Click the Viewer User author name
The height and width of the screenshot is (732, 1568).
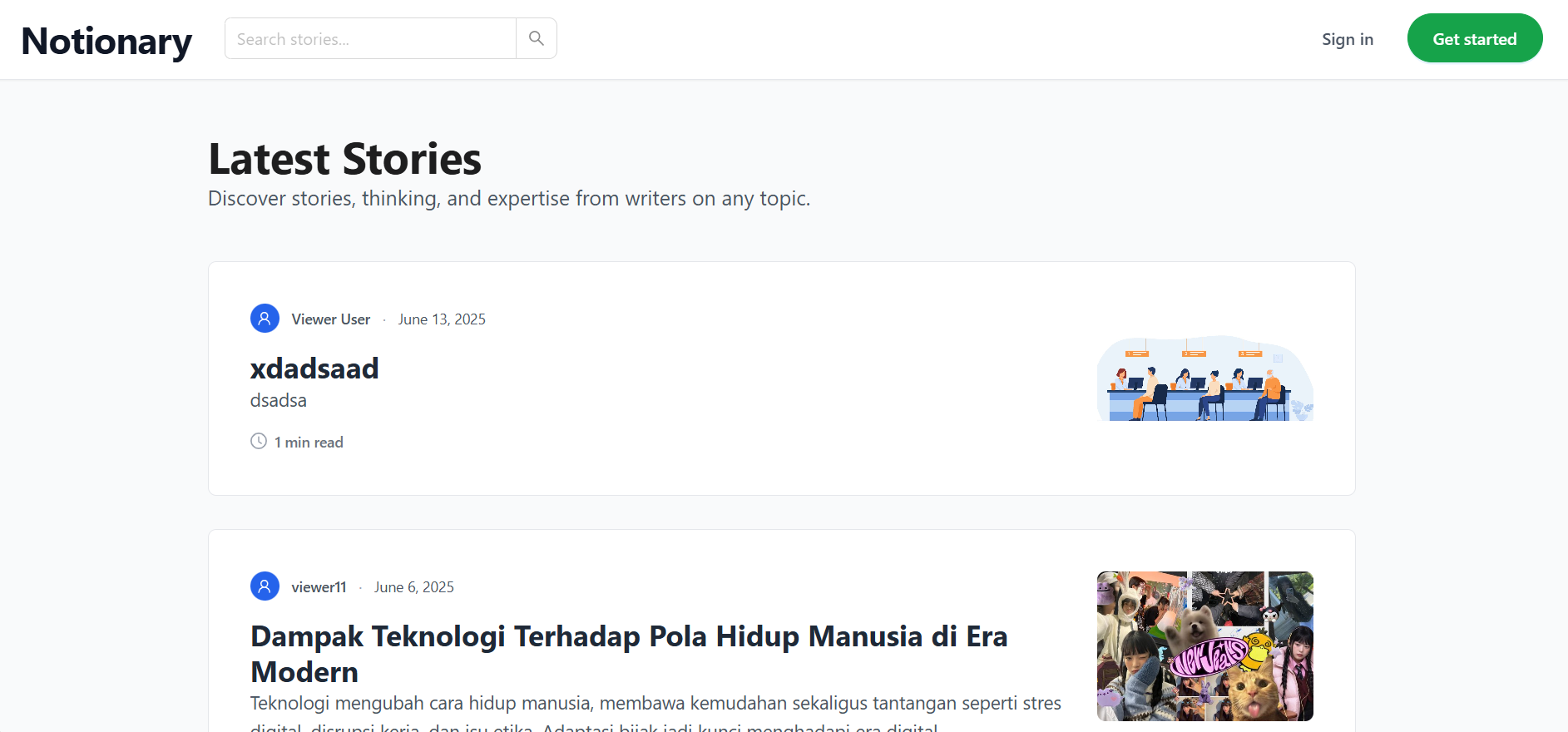pos(330,319)
